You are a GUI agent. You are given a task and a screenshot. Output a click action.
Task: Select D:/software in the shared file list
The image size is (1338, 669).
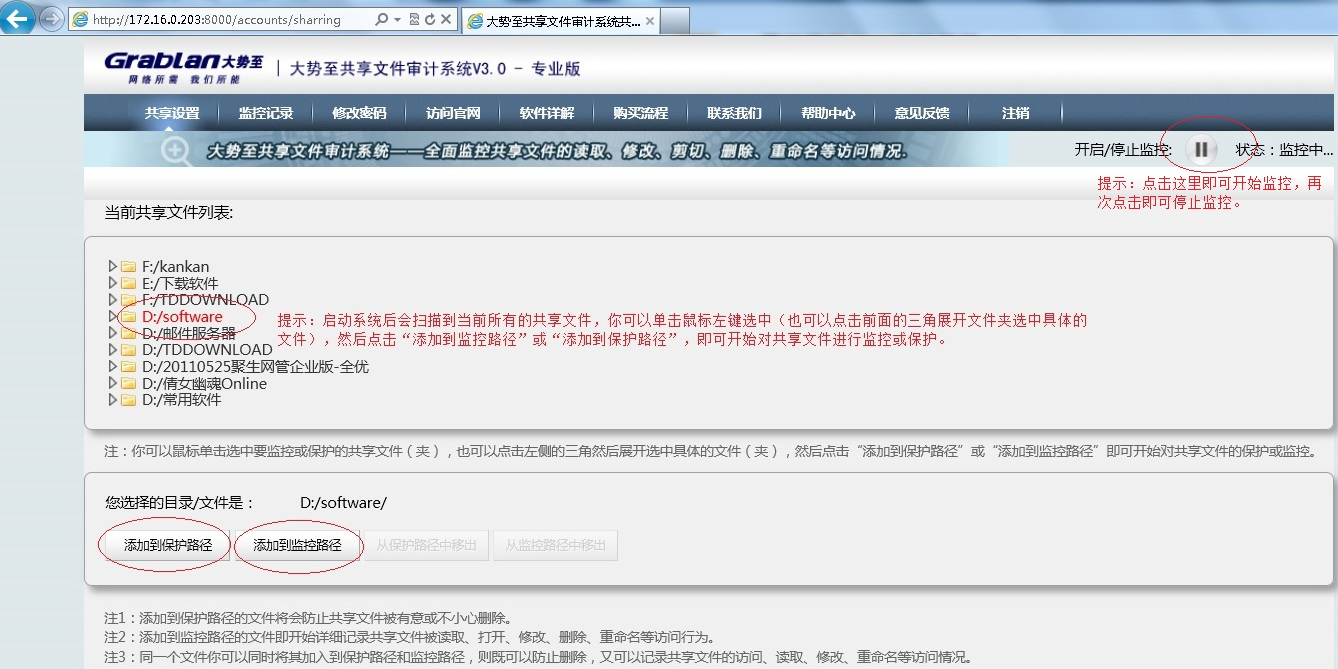tap(182, 317)
